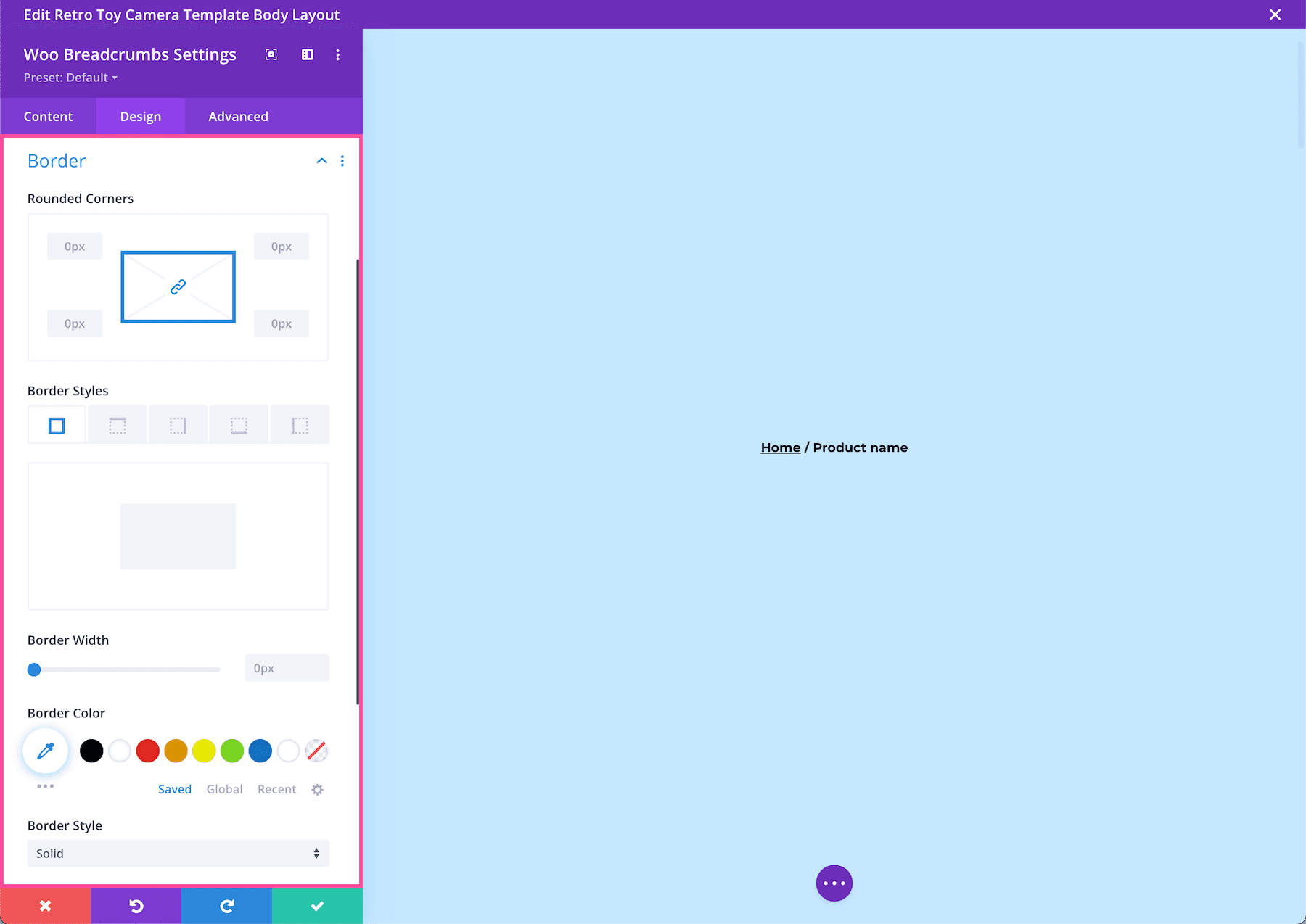This screenshot has width=1306, height=924.
Task: Switch to the Content tab
Action: (x=48, y=116)
